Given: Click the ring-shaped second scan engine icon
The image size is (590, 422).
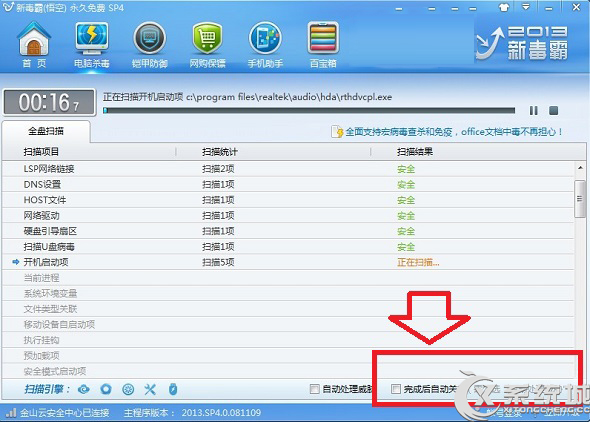Looking at the screenshot, I should pos(106,389).
